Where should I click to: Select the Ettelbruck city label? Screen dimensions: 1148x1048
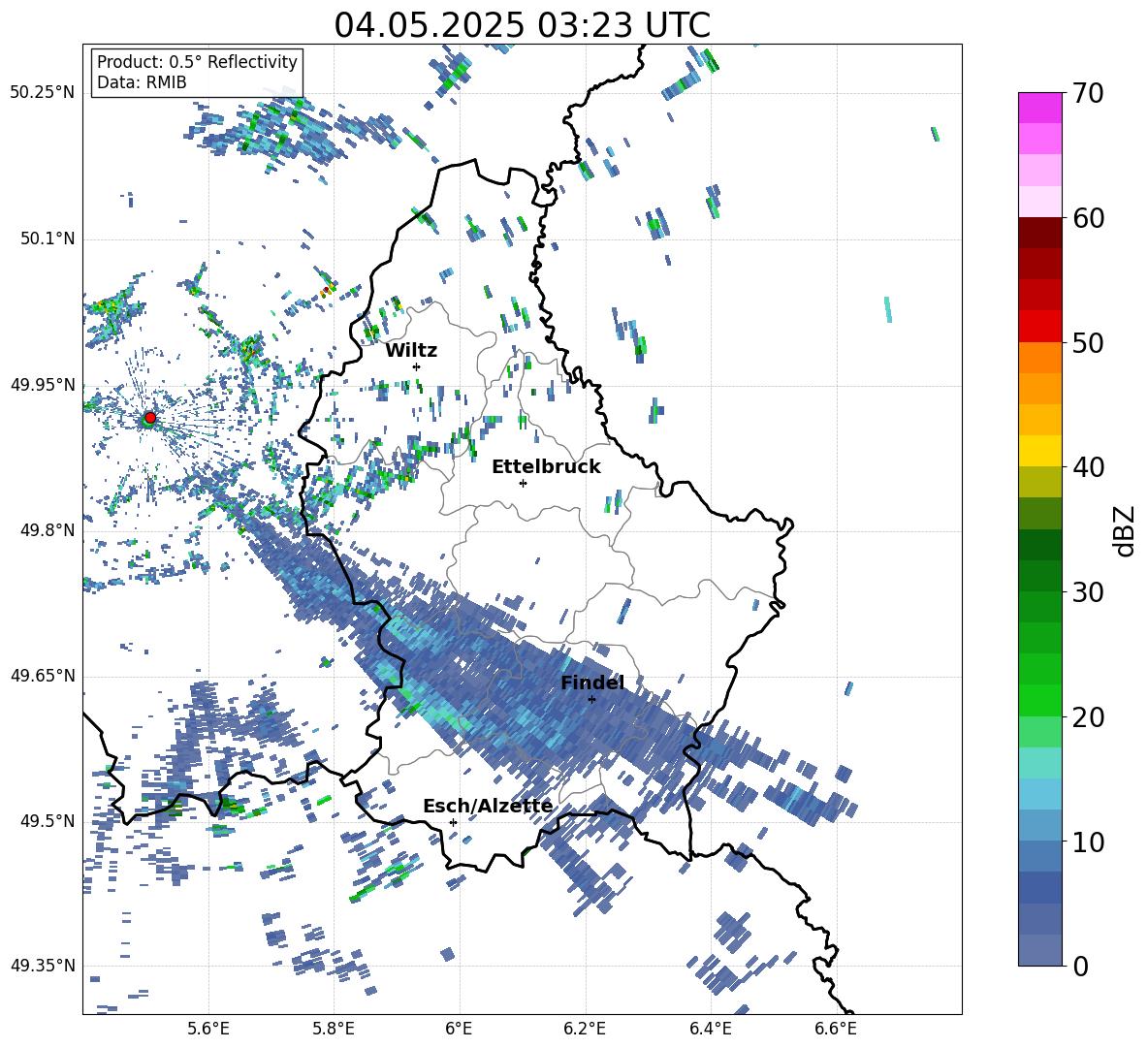coord(546,467)
